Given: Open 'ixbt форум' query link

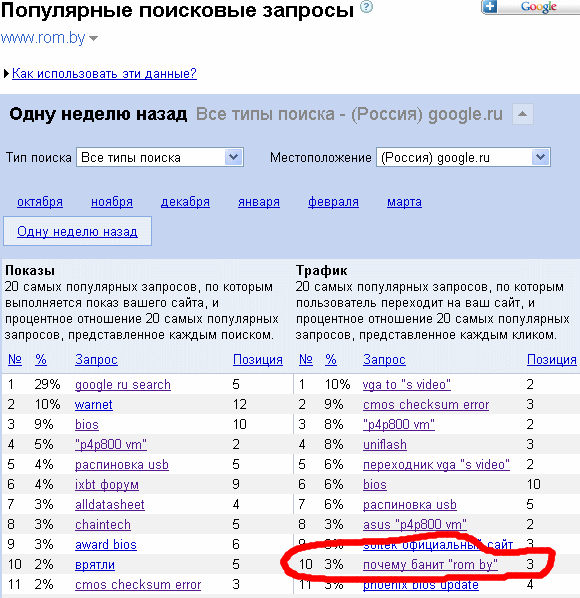Looking at the screenshot, I should coord(107,485).
